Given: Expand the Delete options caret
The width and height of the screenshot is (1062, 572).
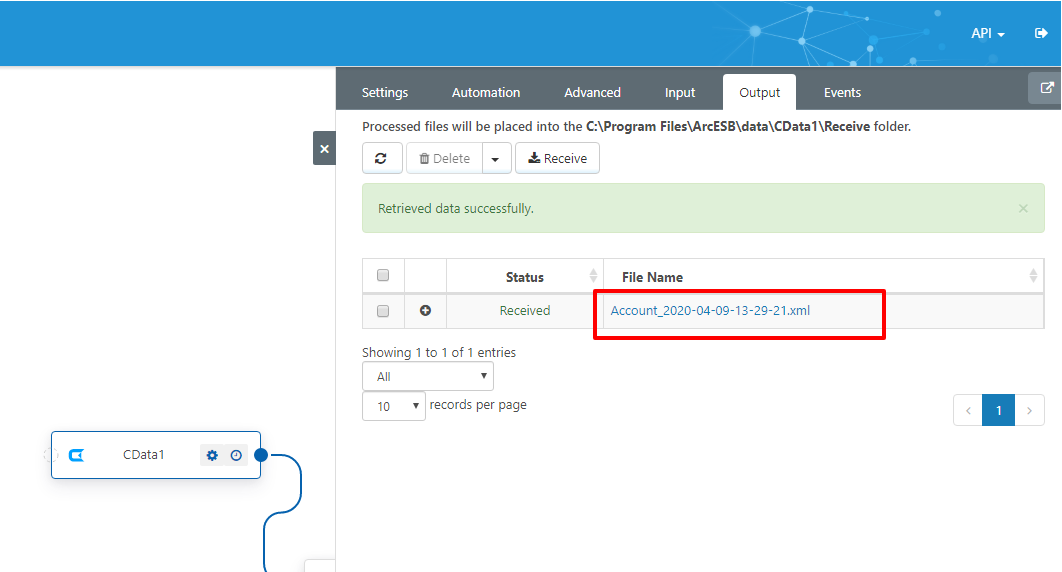Looking at the screenshot, I should pyautogui.click(x=496, y=158).
